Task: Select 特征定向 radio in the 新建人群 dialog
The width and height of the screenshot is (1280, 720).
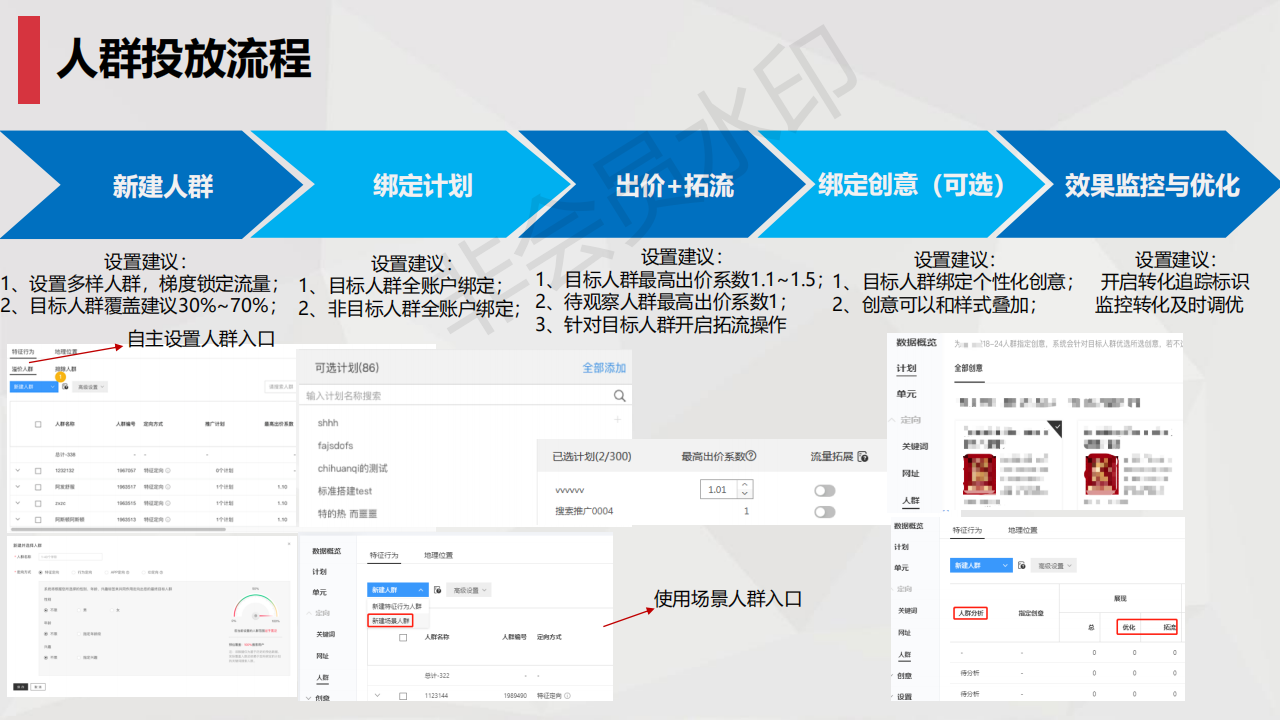Action: click(41, 572)
